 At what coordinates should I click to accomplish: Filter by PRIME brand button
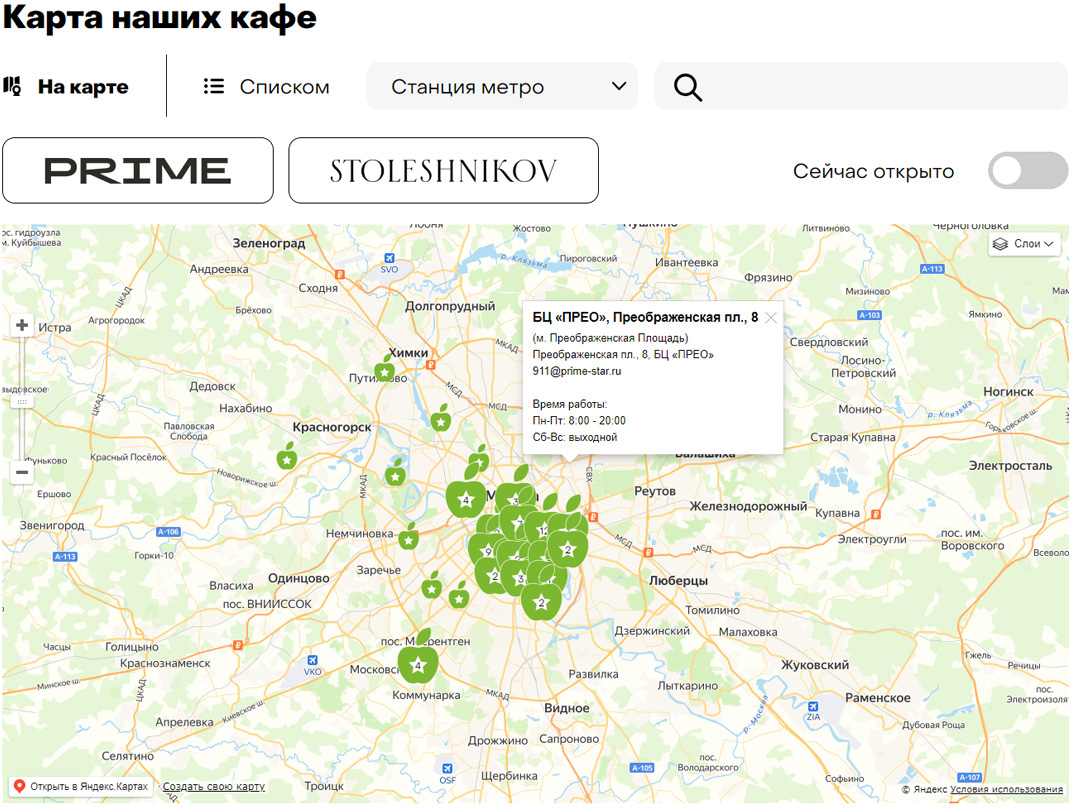coord(138,171)
